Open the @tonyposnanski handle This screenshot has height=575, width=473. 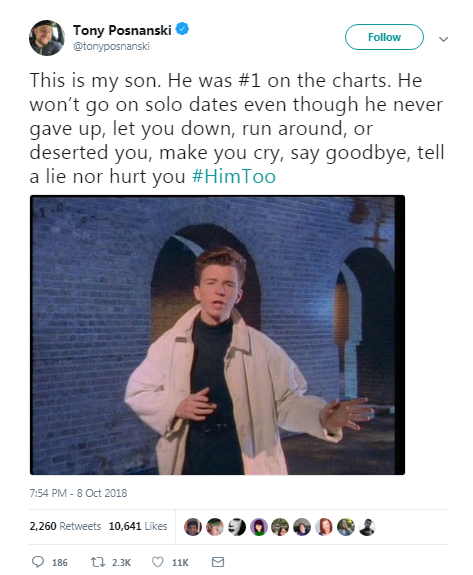(111, 46)
